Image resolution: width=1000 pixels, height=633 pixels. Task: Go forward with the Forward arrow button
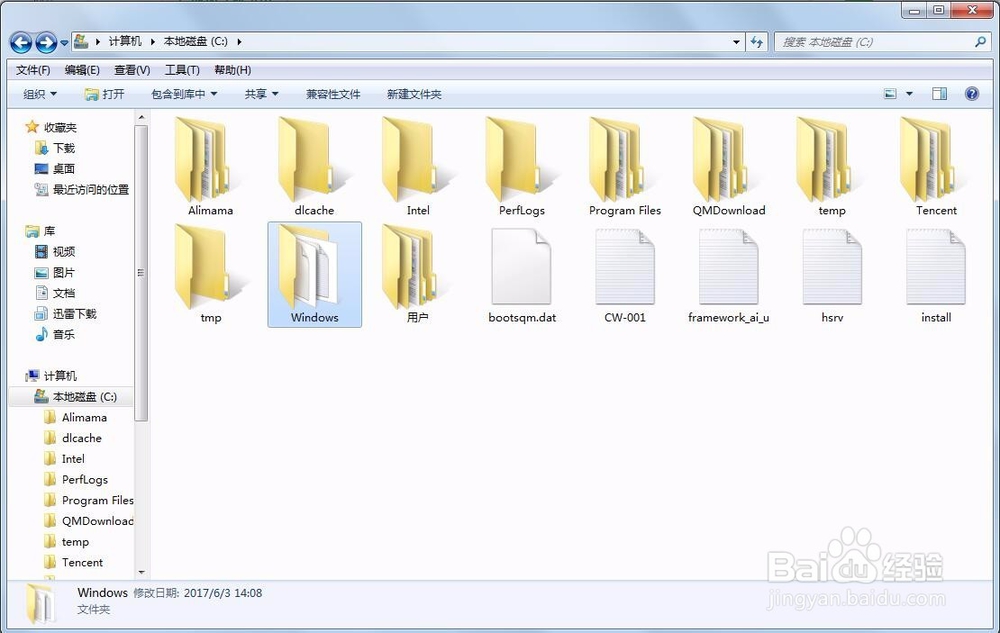click(46, 43)
